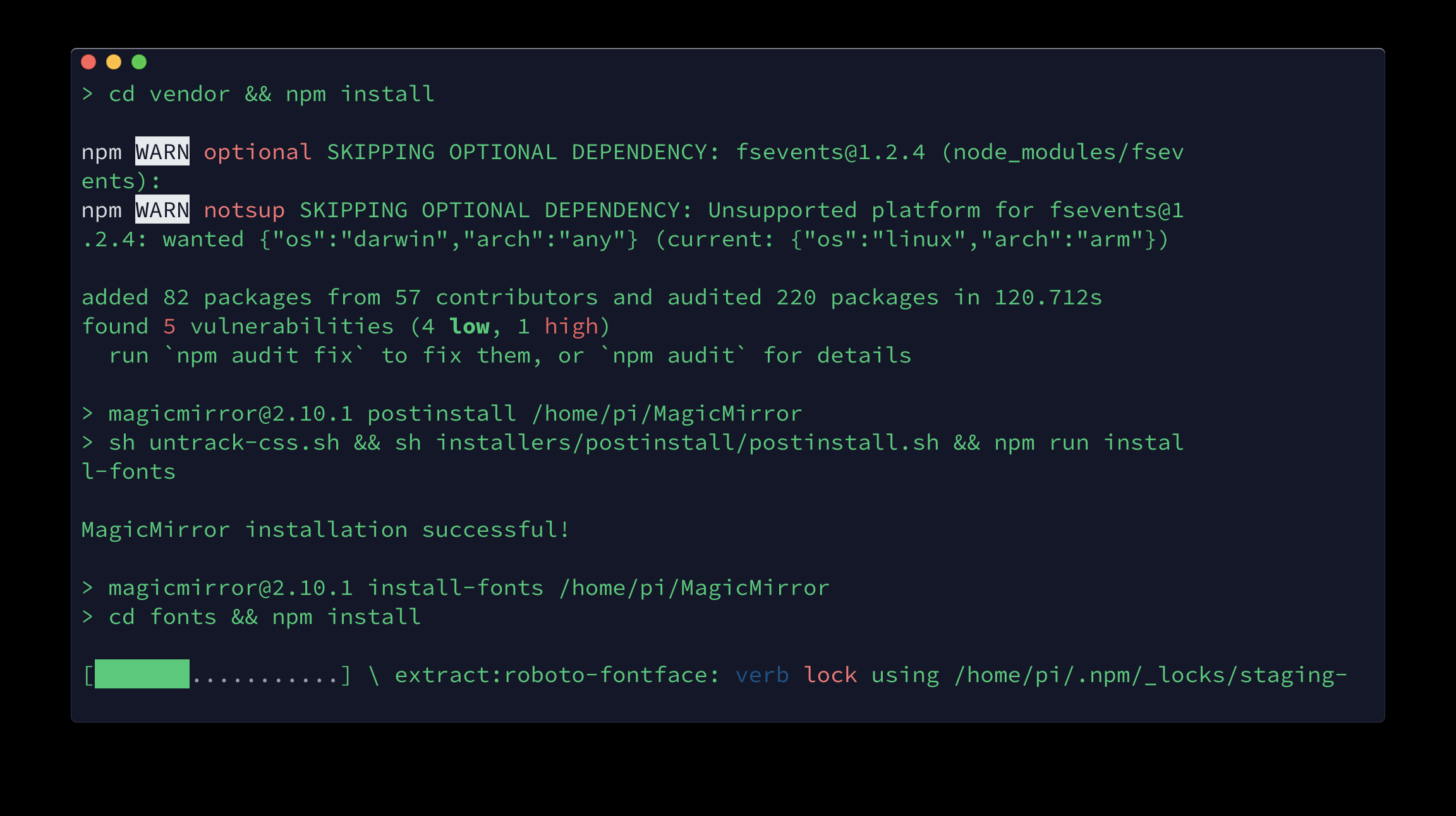This screenshot has width=1456, height=816.
Task: Click the 'extract:roboto-fontface:' status text
Action: point(557,675)
